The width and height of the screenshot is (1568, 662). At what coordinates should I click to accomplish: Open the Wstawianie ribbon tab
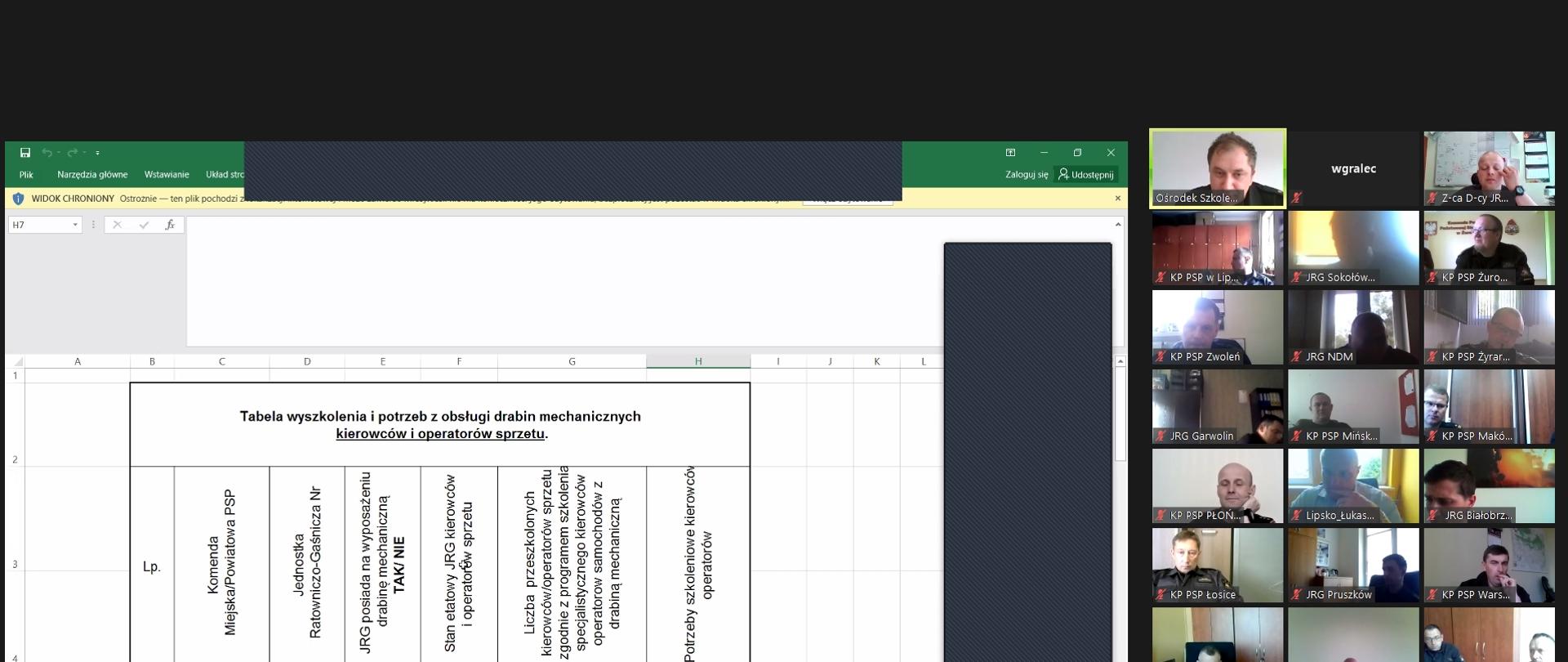coord(167,175)
